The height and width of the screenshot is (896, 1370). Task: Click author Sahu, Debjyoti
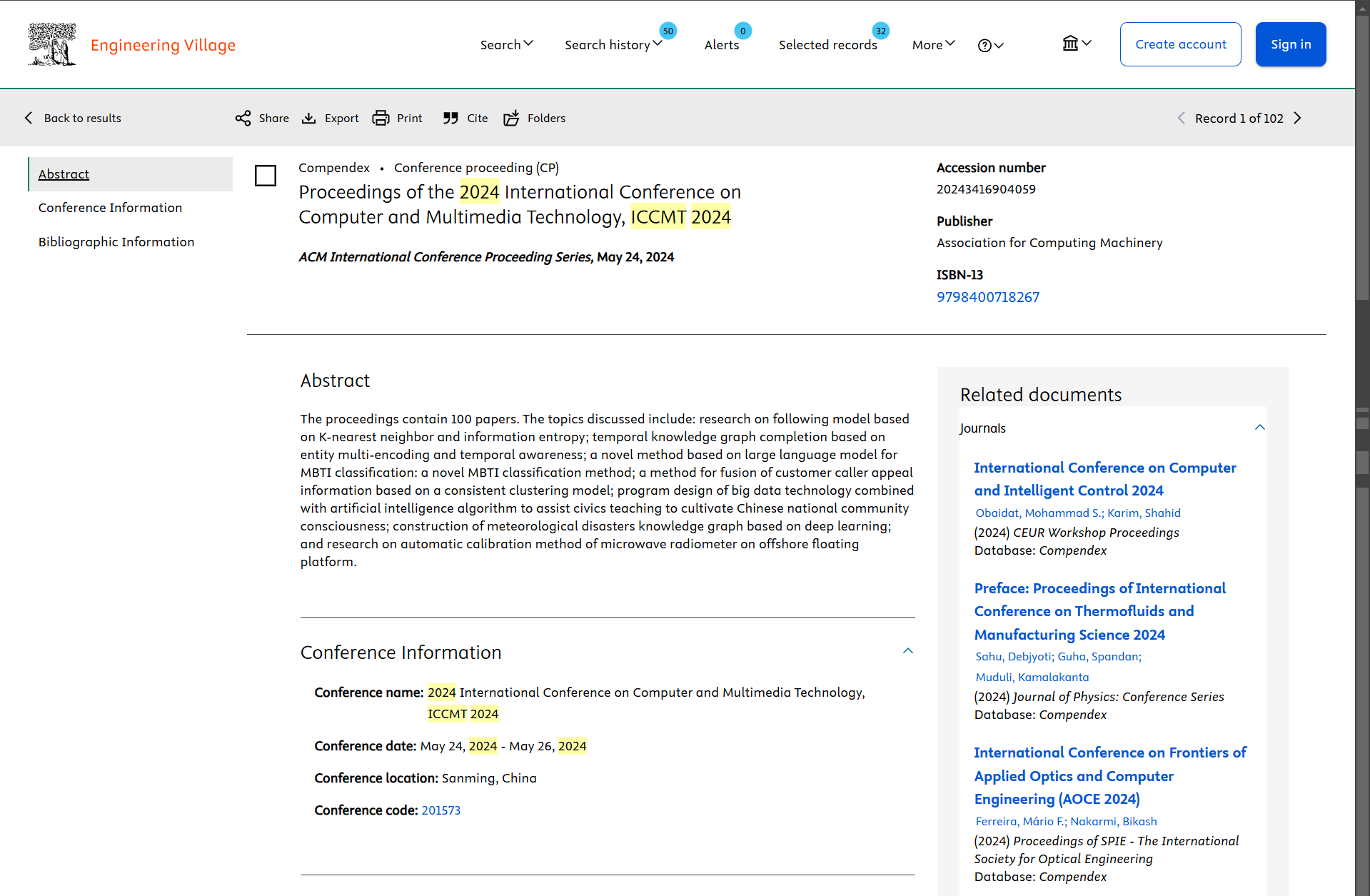1014,657
